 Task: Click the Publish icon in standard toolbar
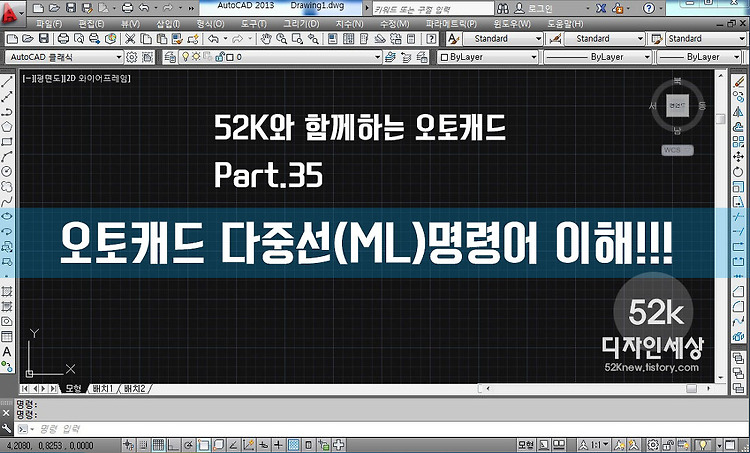pos(95,39)
